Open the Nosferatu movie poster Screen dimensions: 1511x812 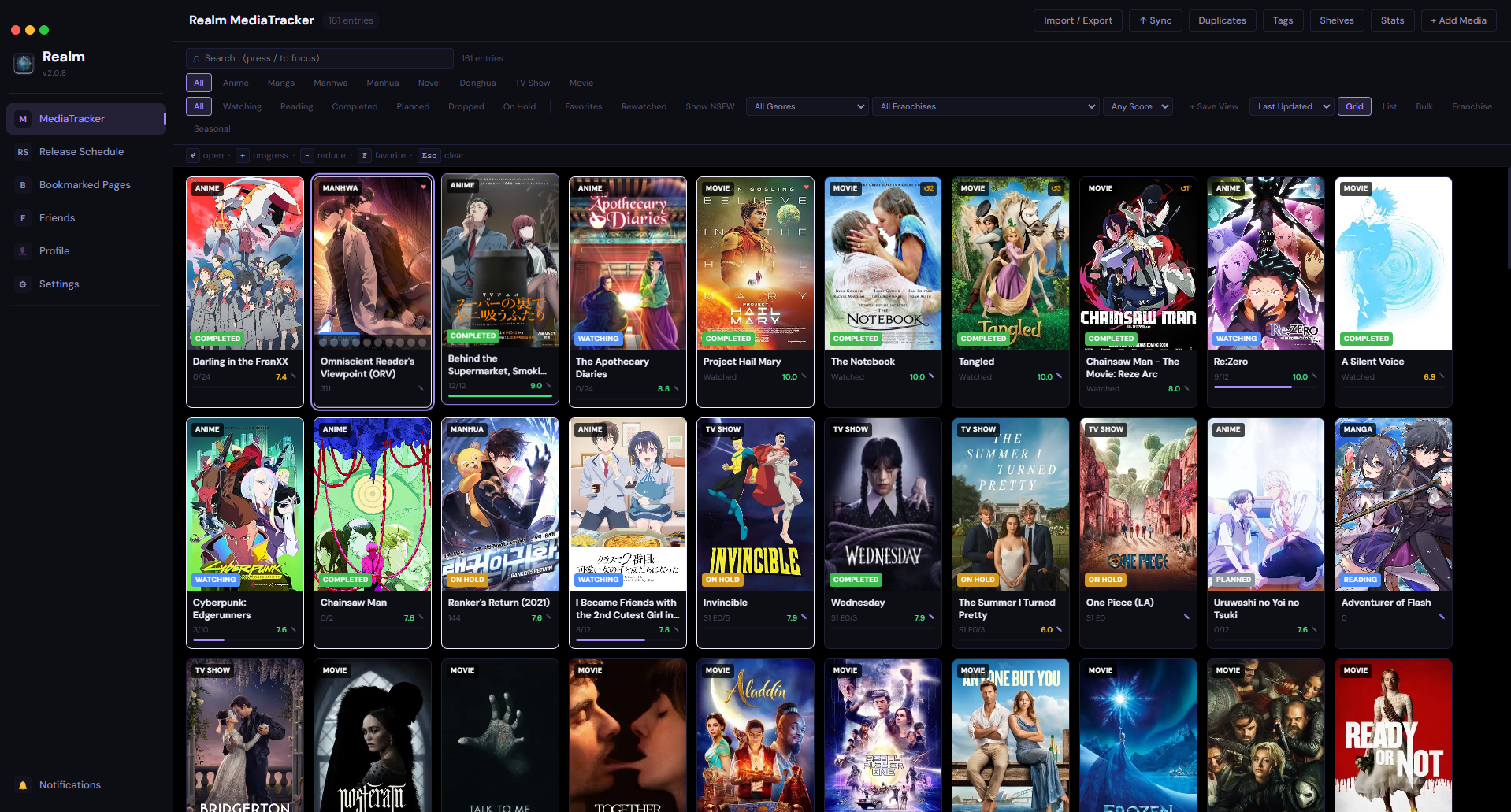[373, 736]
